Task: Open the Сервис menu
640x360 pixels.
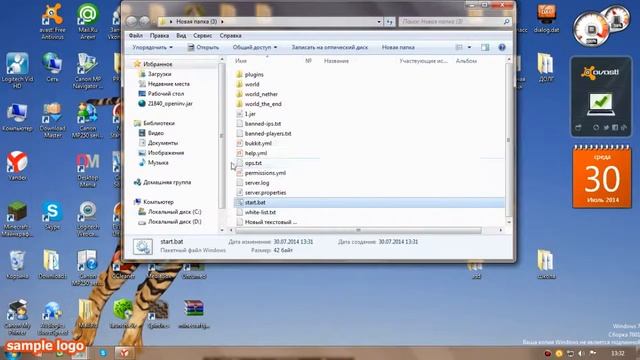Action: [202, 36]
